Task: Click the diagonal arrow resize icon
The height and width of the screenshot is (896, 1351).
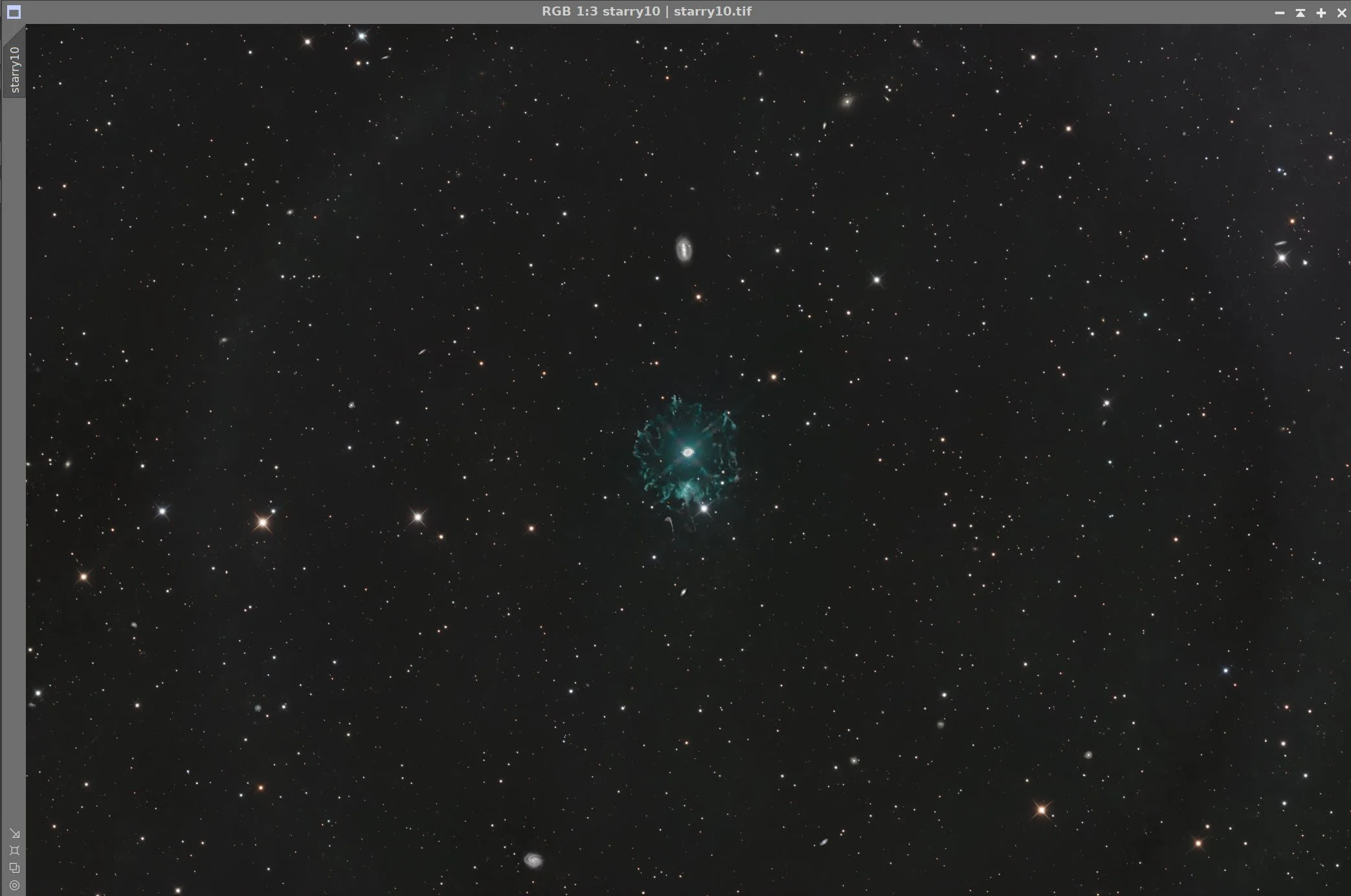Action: pyautogui.click(x=14, y=833)
